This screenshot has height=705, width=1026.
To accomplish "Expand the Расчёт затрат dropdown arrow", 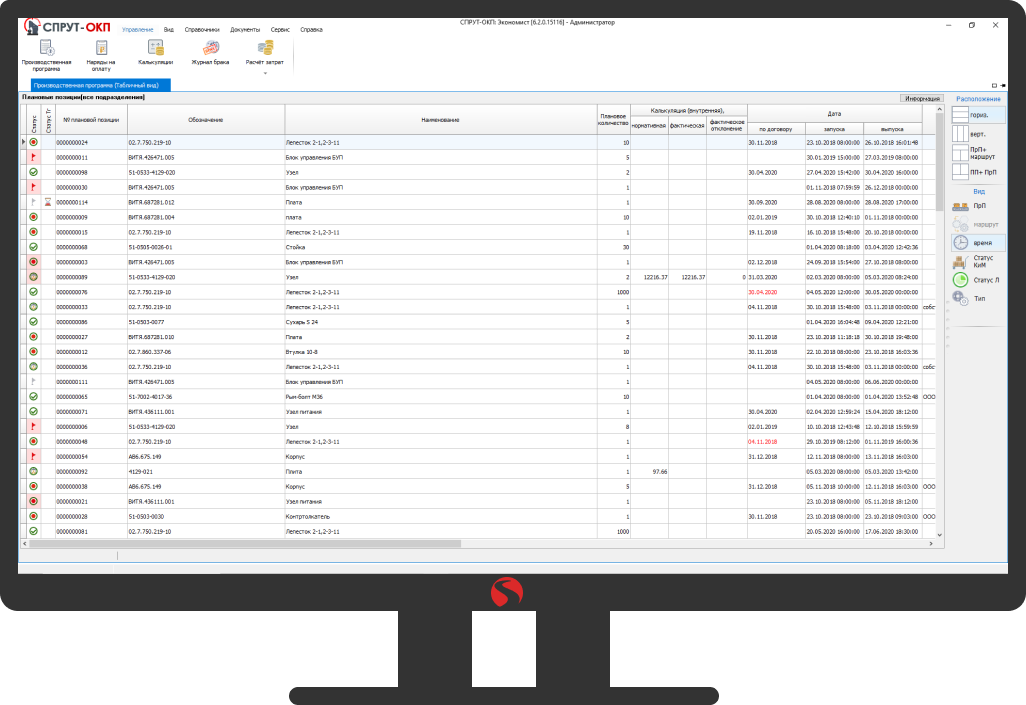I will point(265,72).
